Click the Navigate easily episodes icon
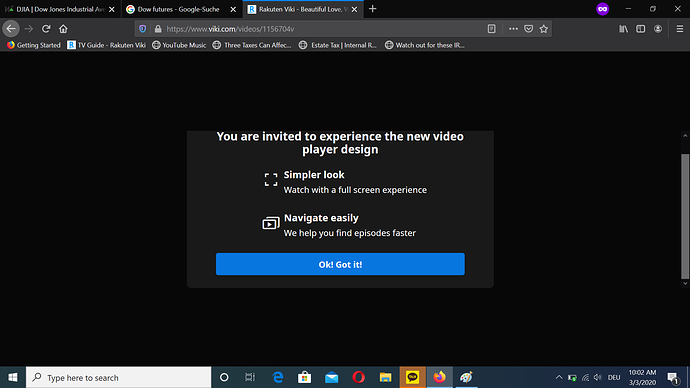The height and width of the screenshot is (388, 690). pos(271,223)
